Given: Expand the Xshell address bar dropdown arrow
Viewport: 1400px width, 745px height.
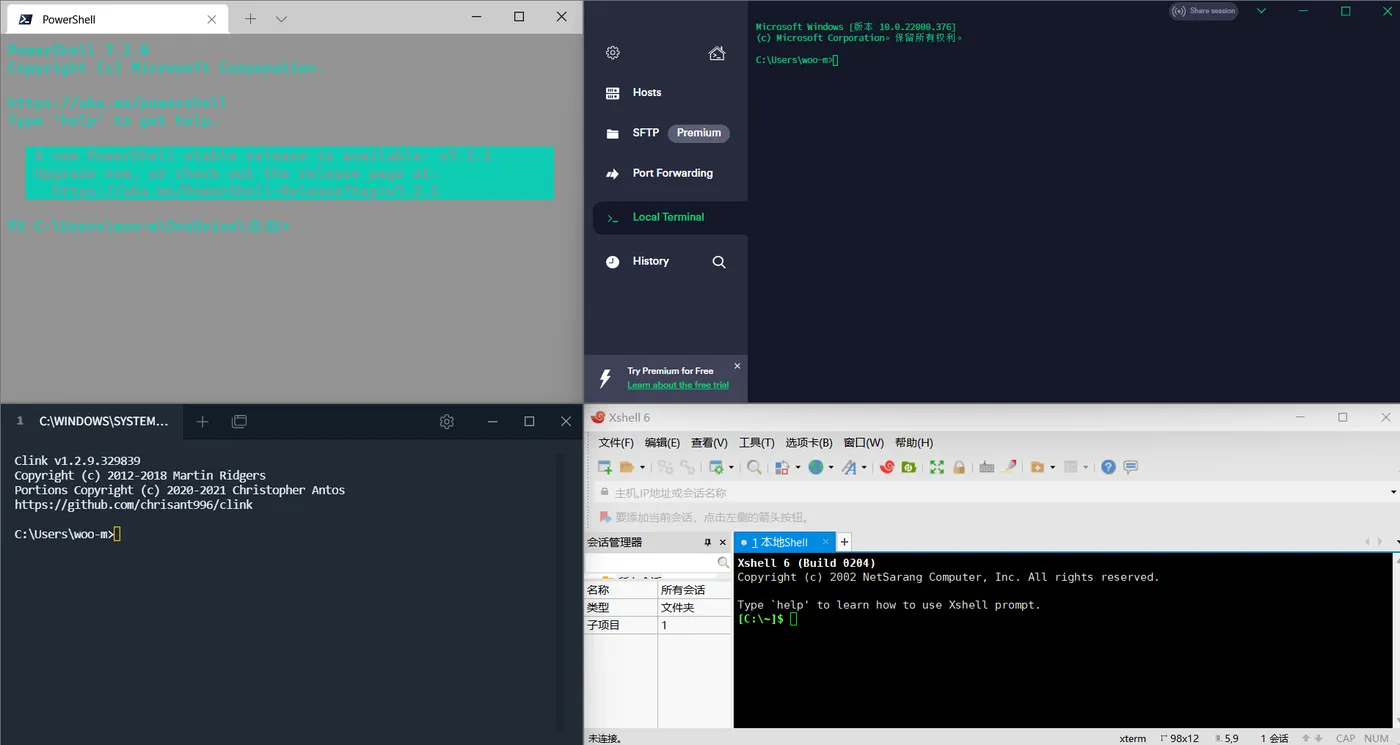Looking at the screenshot, I should coord(1394,492).
